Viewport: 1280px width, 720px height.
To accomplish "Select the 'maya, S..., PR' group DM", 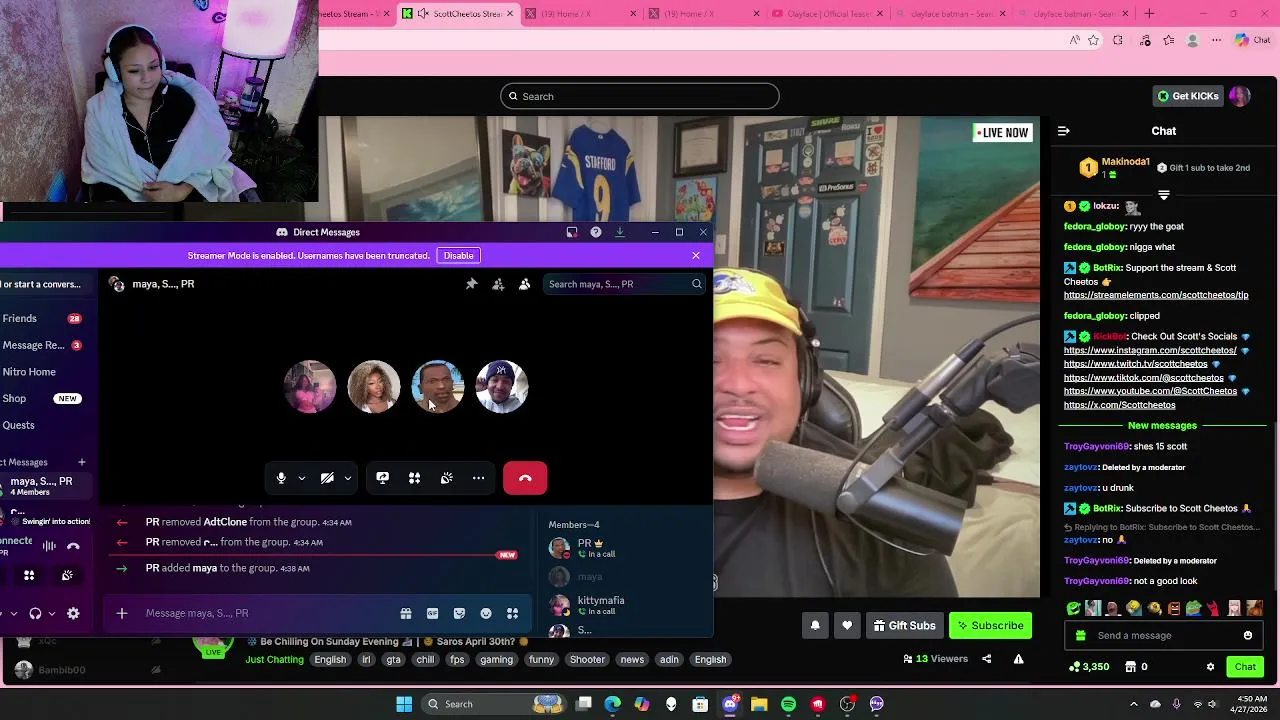I will 45,486.
